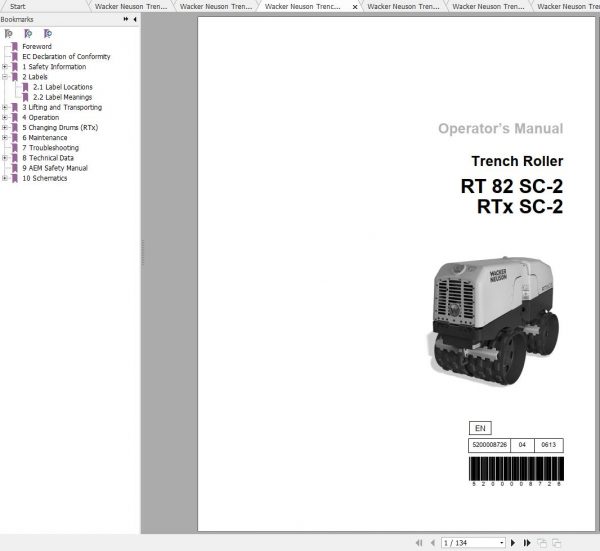Go to the next page
This screenshot has width=600, height=551.
pos(513,543)
